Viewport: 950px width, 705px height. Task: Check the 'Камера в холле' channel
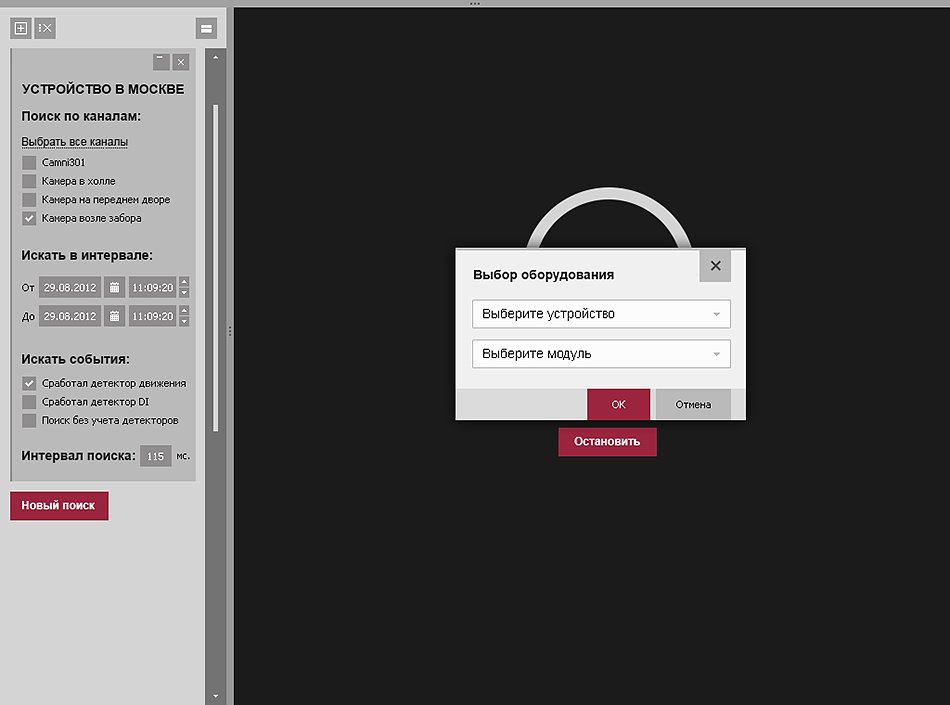point(29,181)
